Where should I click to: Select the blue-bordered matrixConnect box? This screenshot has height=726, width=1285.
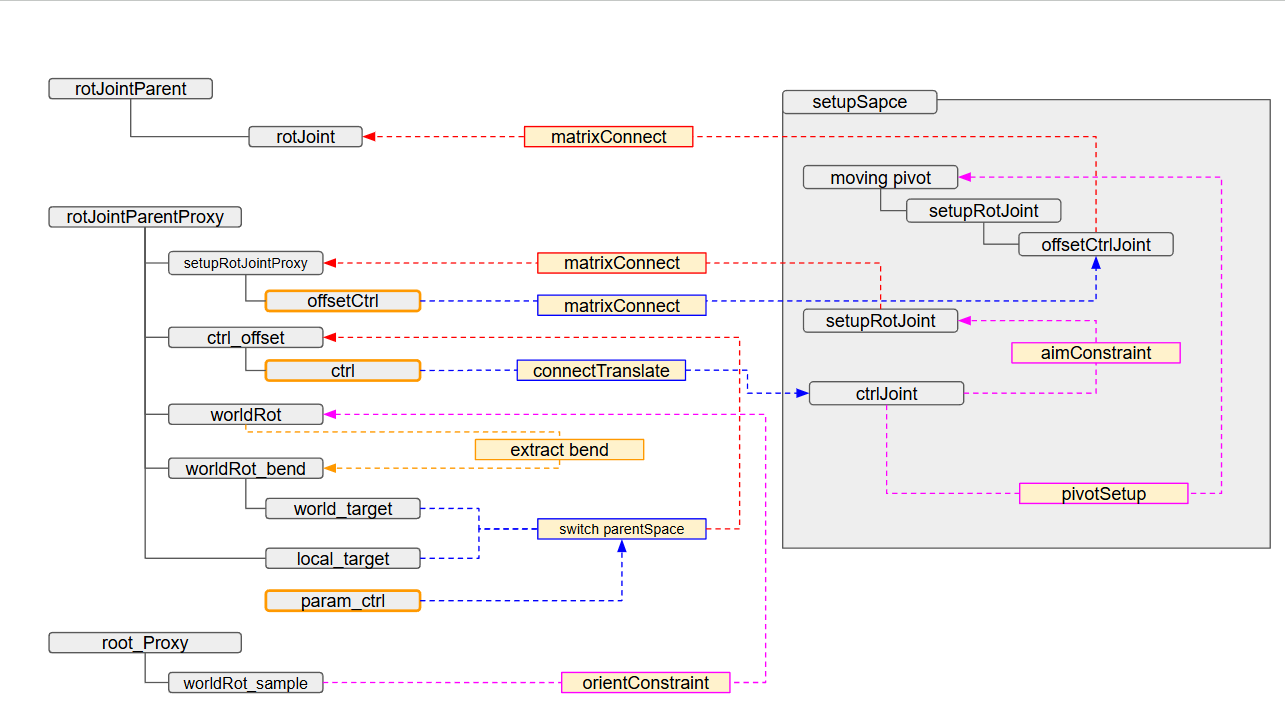[x=621, y=306]
